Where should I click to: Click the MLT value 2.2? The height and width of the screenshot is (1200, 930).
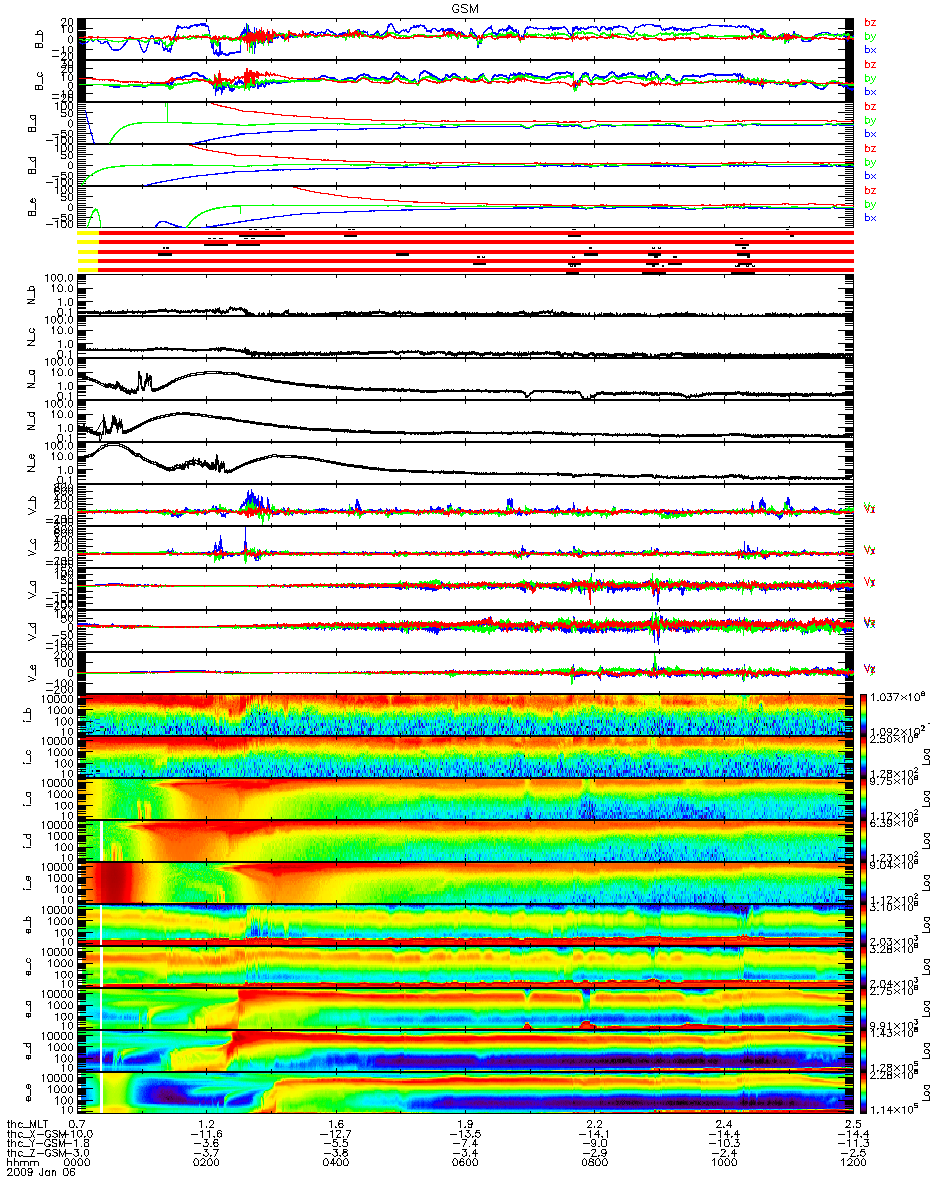point(596,1124)
